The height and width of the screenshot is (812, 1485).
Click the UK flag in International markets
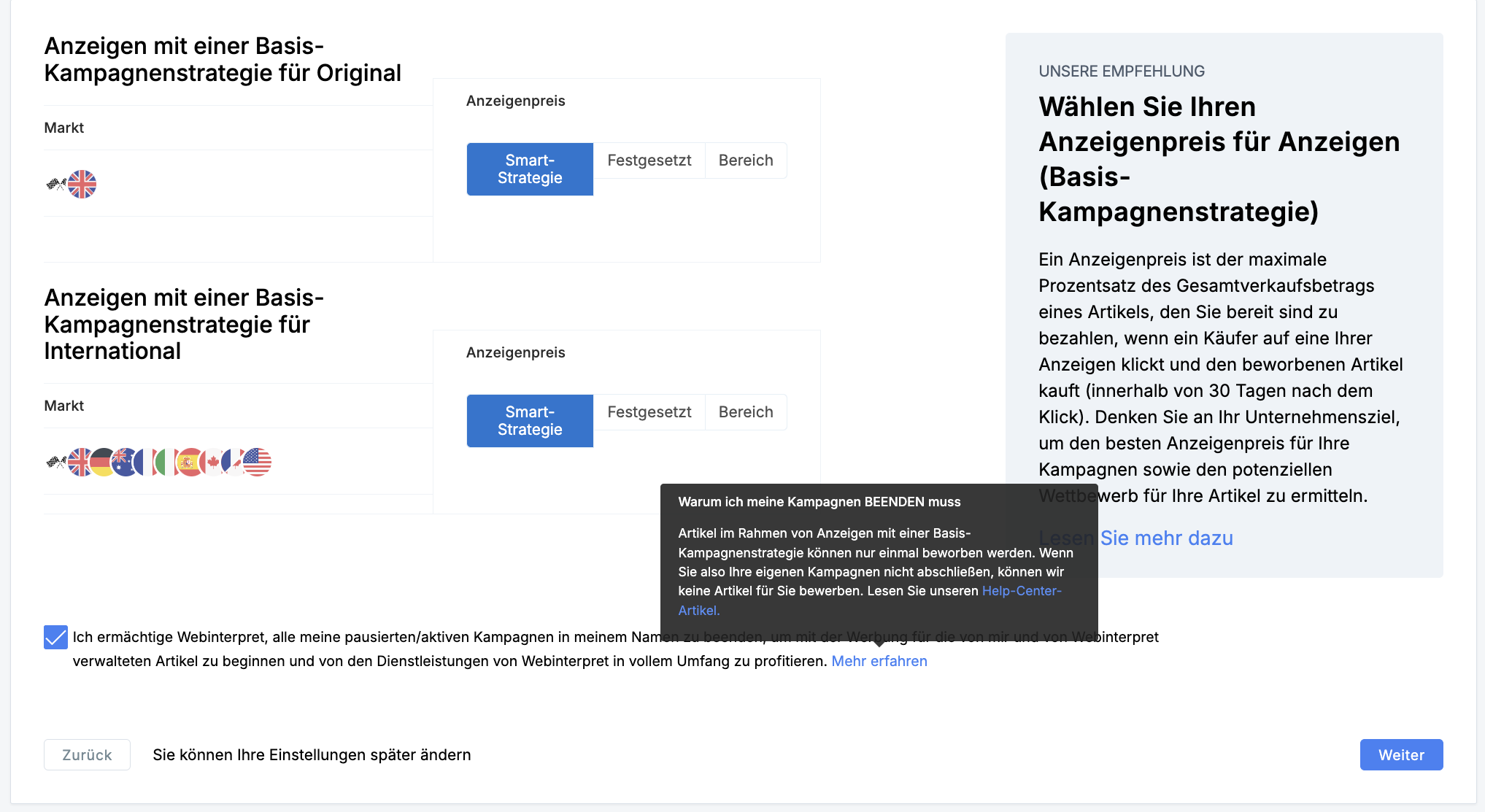79,462
